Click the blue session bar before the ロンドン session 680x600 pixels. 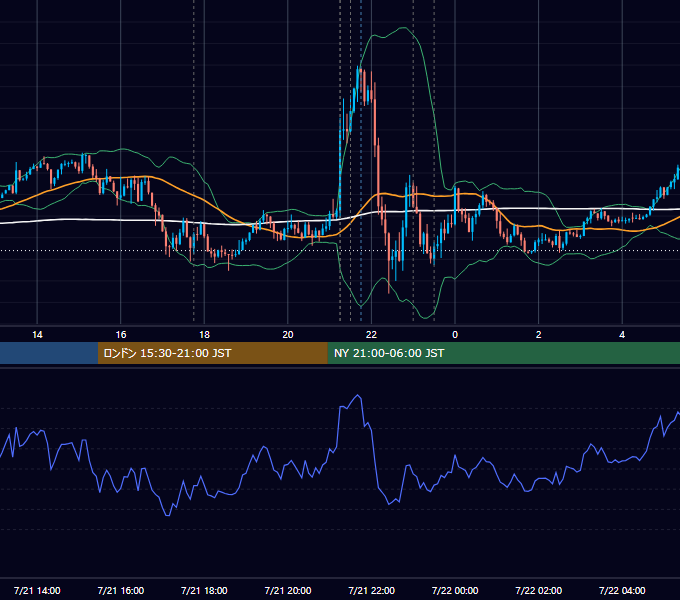tap(49, 353)
